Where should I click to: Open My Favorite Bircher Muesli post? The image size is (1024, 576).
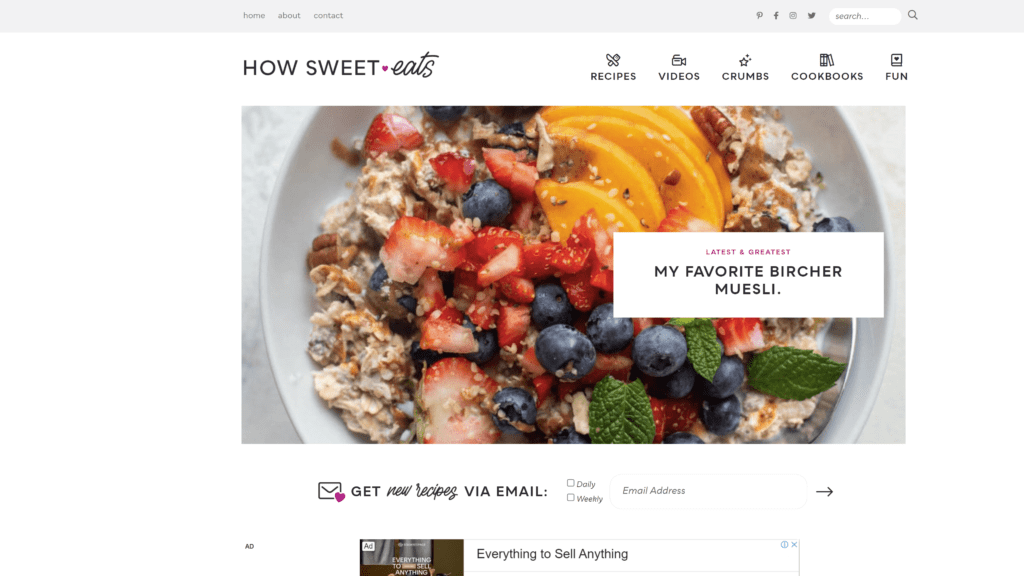pyautogui.click(x=748, y=280)
